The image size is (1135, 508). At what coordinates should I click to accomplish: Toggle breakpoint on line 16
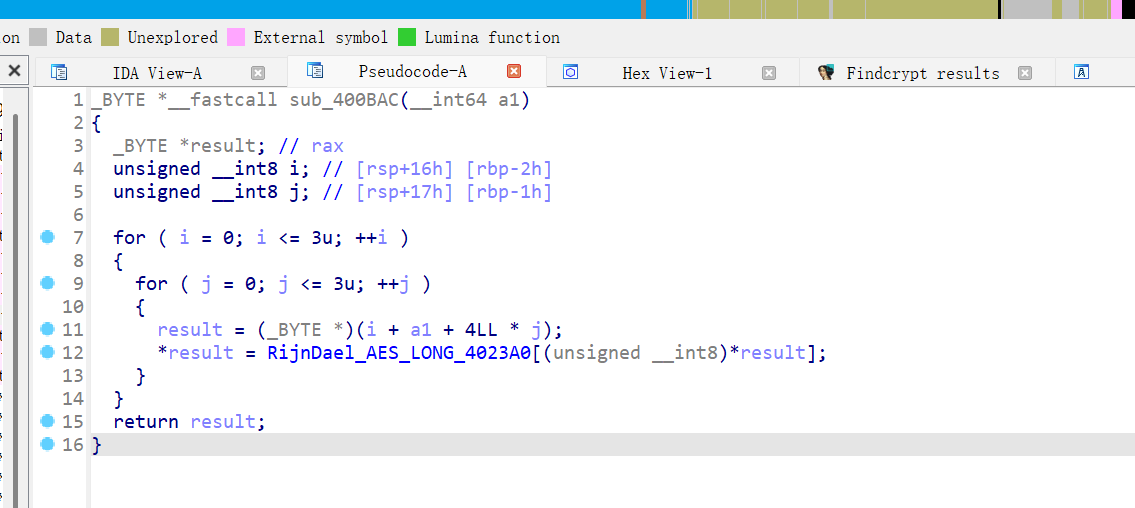point(48,444)
